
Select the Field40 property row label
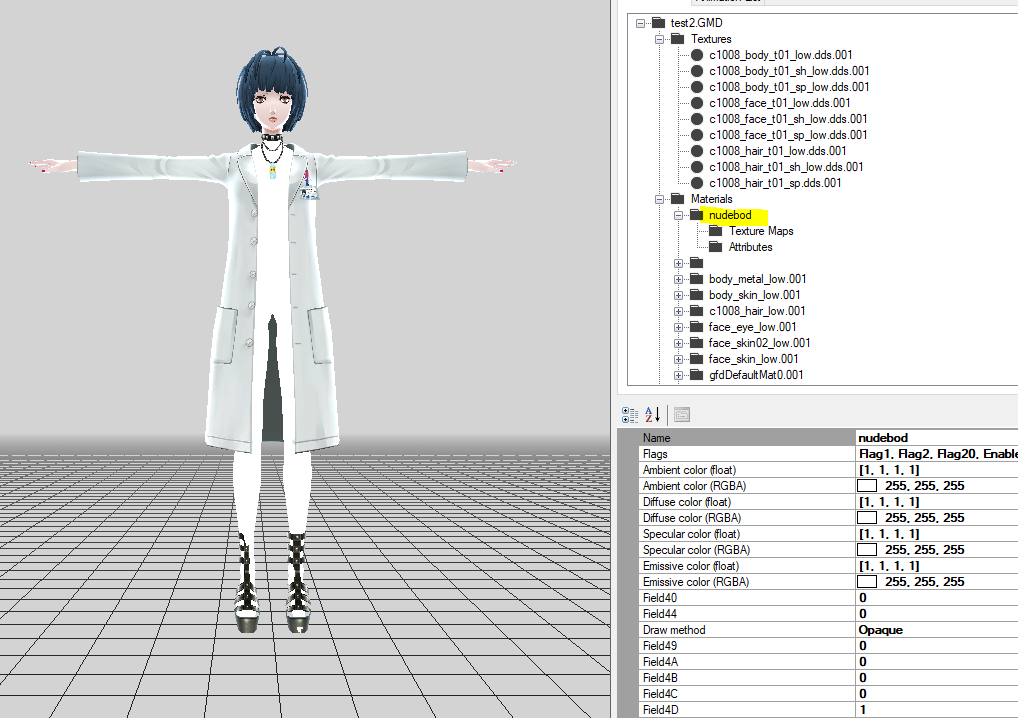point(660,598)
